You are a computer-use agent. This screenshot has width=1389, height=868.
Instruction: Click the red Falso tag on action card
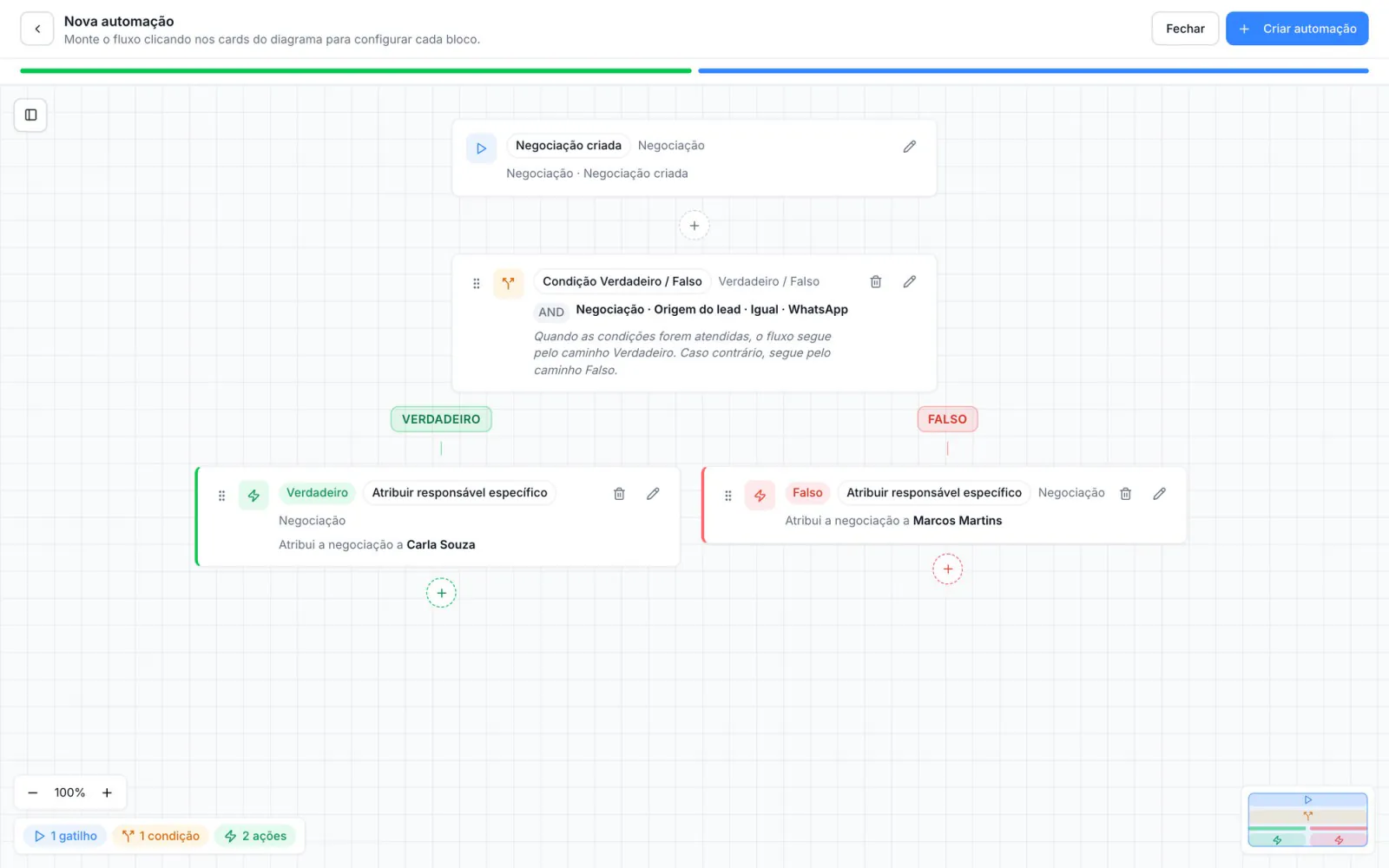click(807, 493)
